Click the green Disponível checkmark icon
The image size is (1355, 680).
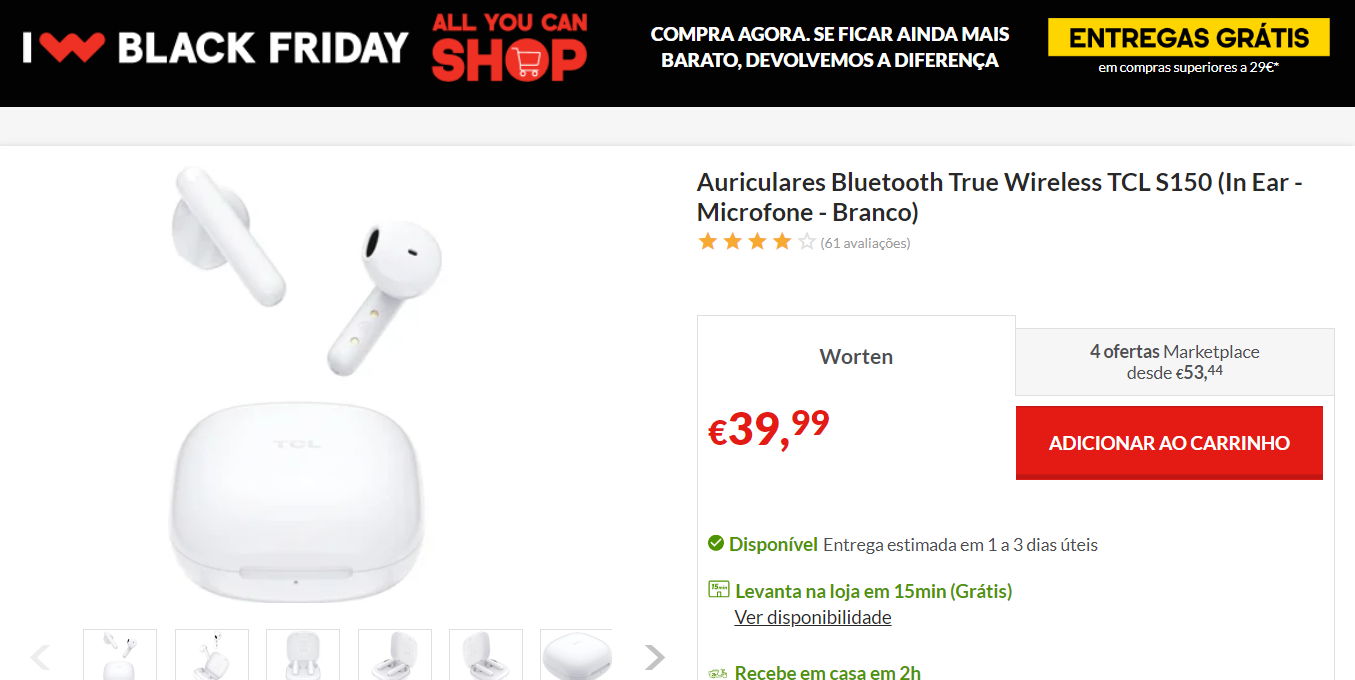716,544
